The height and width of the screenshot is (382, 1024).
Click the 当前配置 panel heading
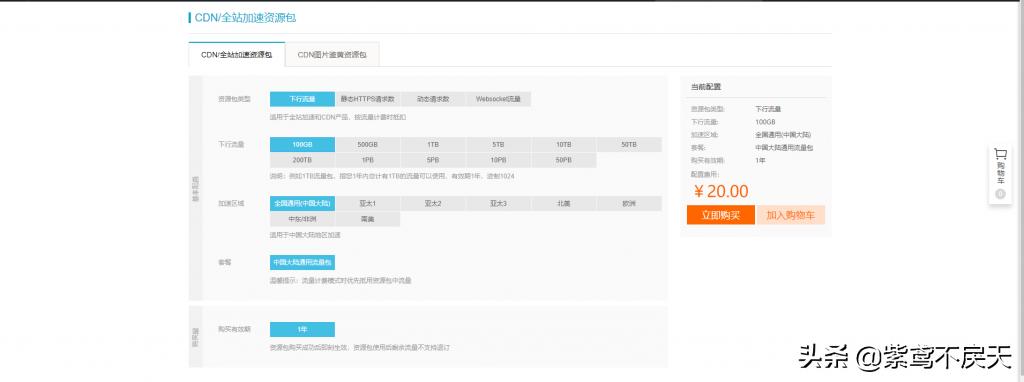pos(706,87)
